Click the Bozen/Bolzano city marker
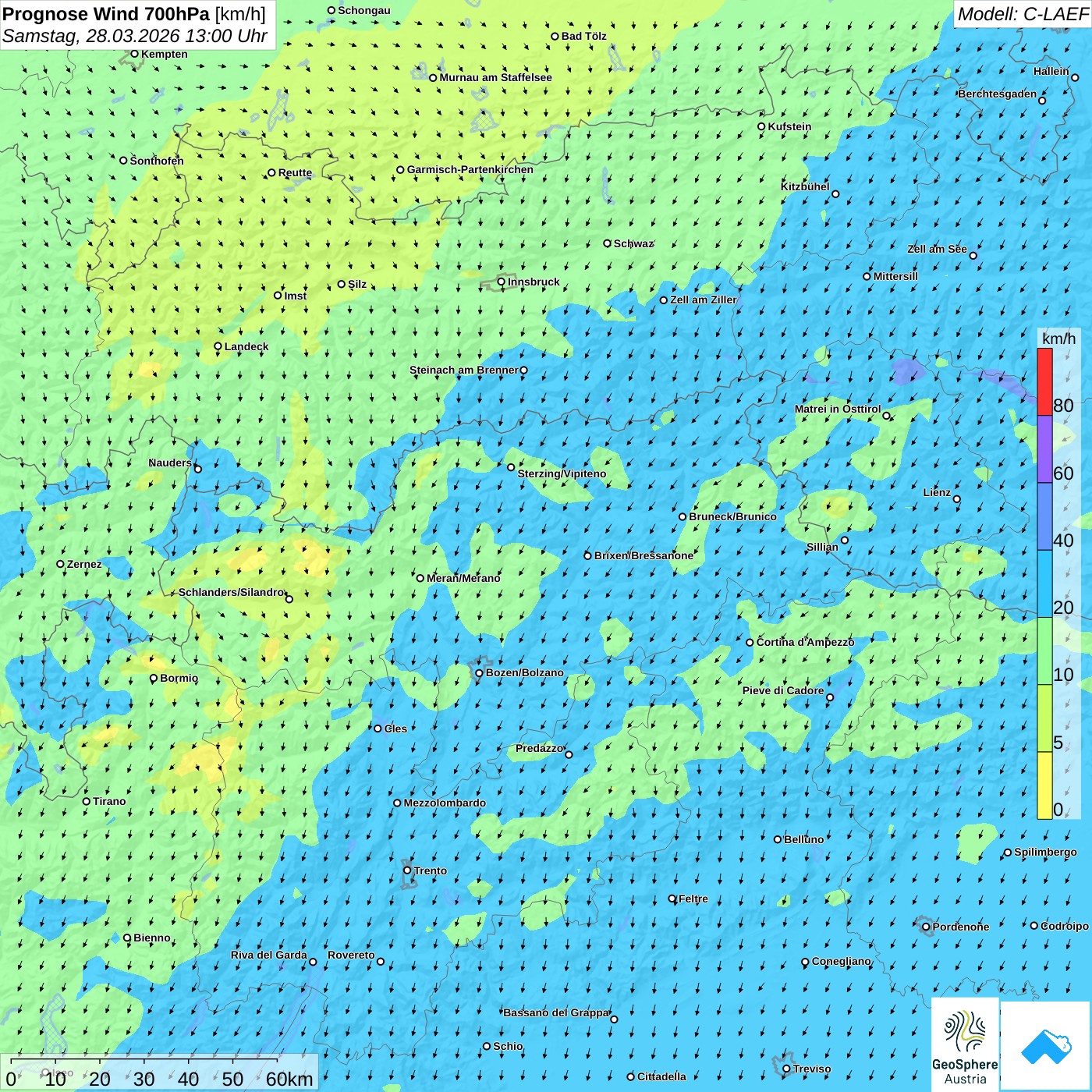This screenshot has height=1092, width=1092. 479,673
